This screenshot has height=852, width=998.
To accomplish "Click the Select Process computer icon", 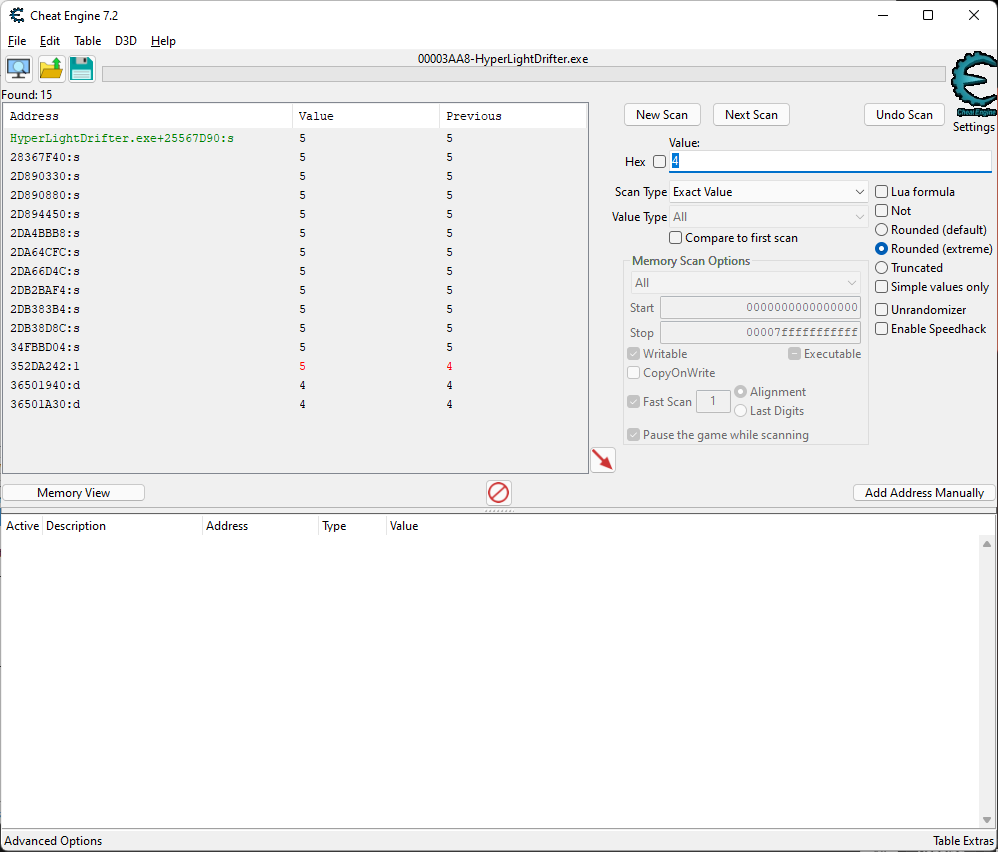I will click(18, 69).
